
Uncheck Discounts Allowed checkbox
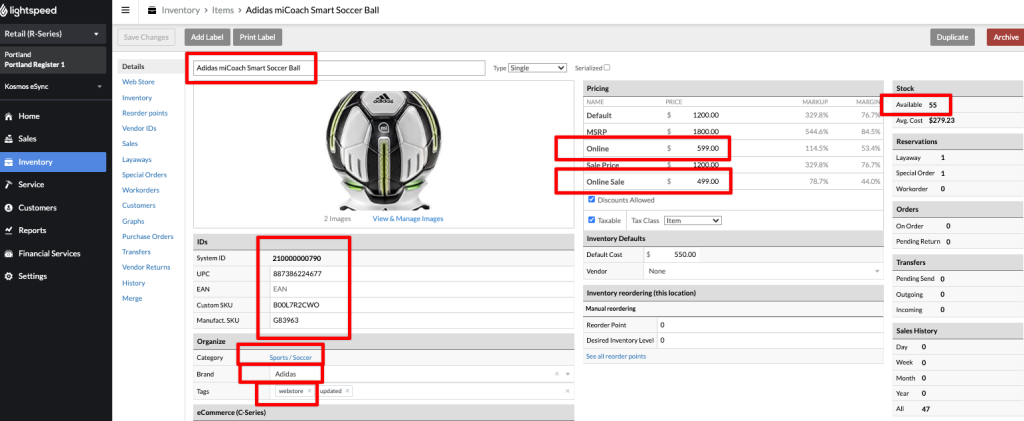592,200
